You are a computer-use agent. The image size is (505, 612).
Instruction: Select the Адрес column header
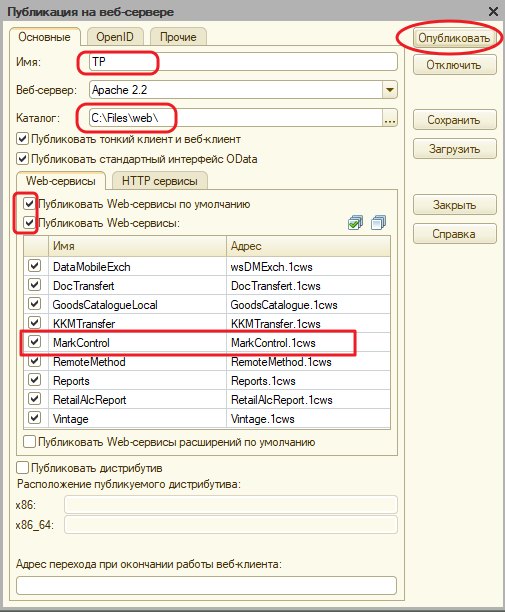point(308,246)
